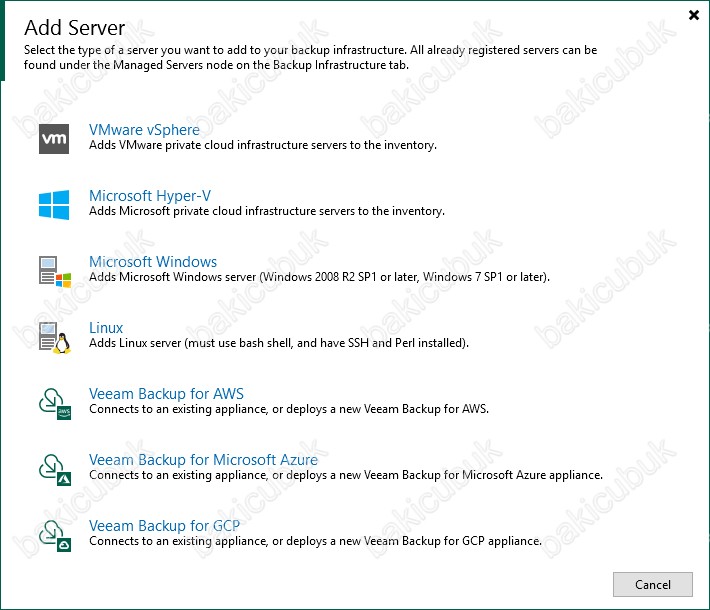Click the VMware vSphere vm icon
710x610 pixels.
tap(53, 138)
